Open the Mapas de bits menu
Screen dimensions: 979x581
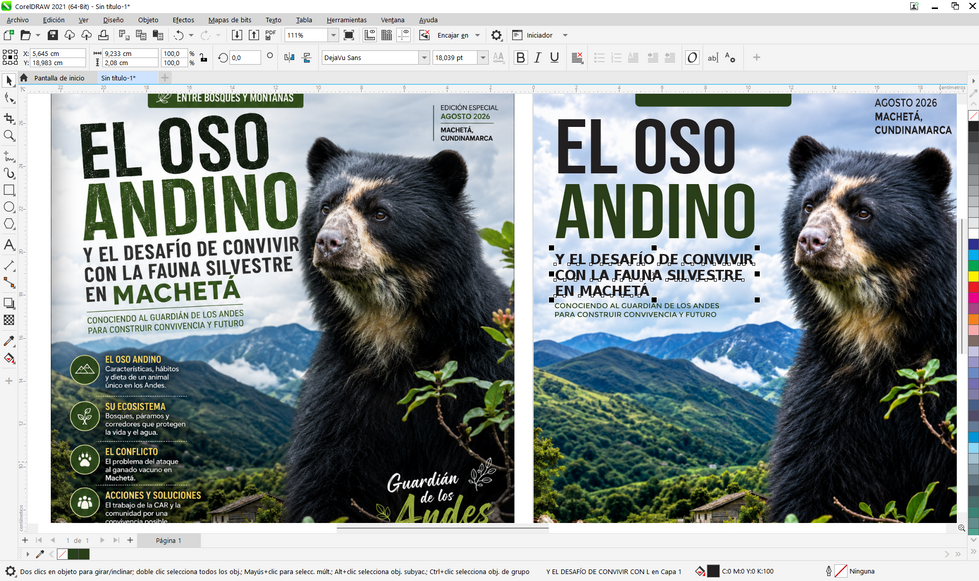coord(230,20)
